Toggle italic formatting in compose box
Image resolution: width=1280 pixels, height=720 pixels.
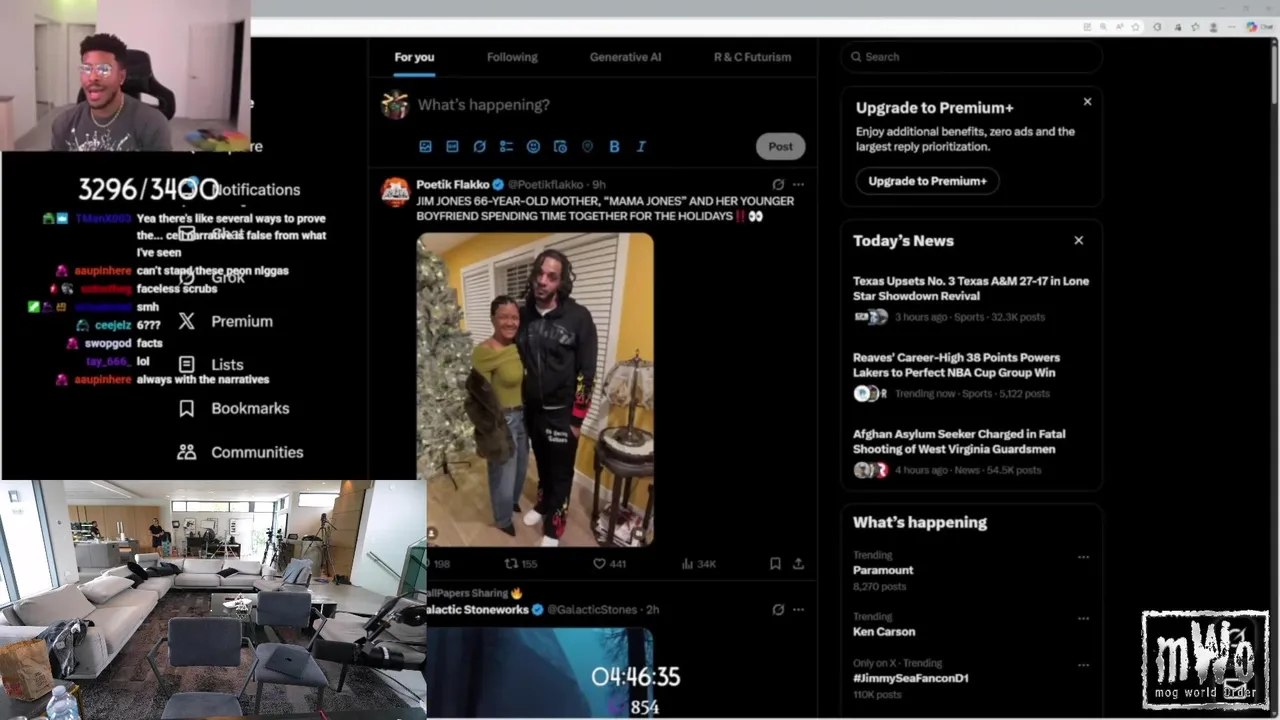pos(641,146)
